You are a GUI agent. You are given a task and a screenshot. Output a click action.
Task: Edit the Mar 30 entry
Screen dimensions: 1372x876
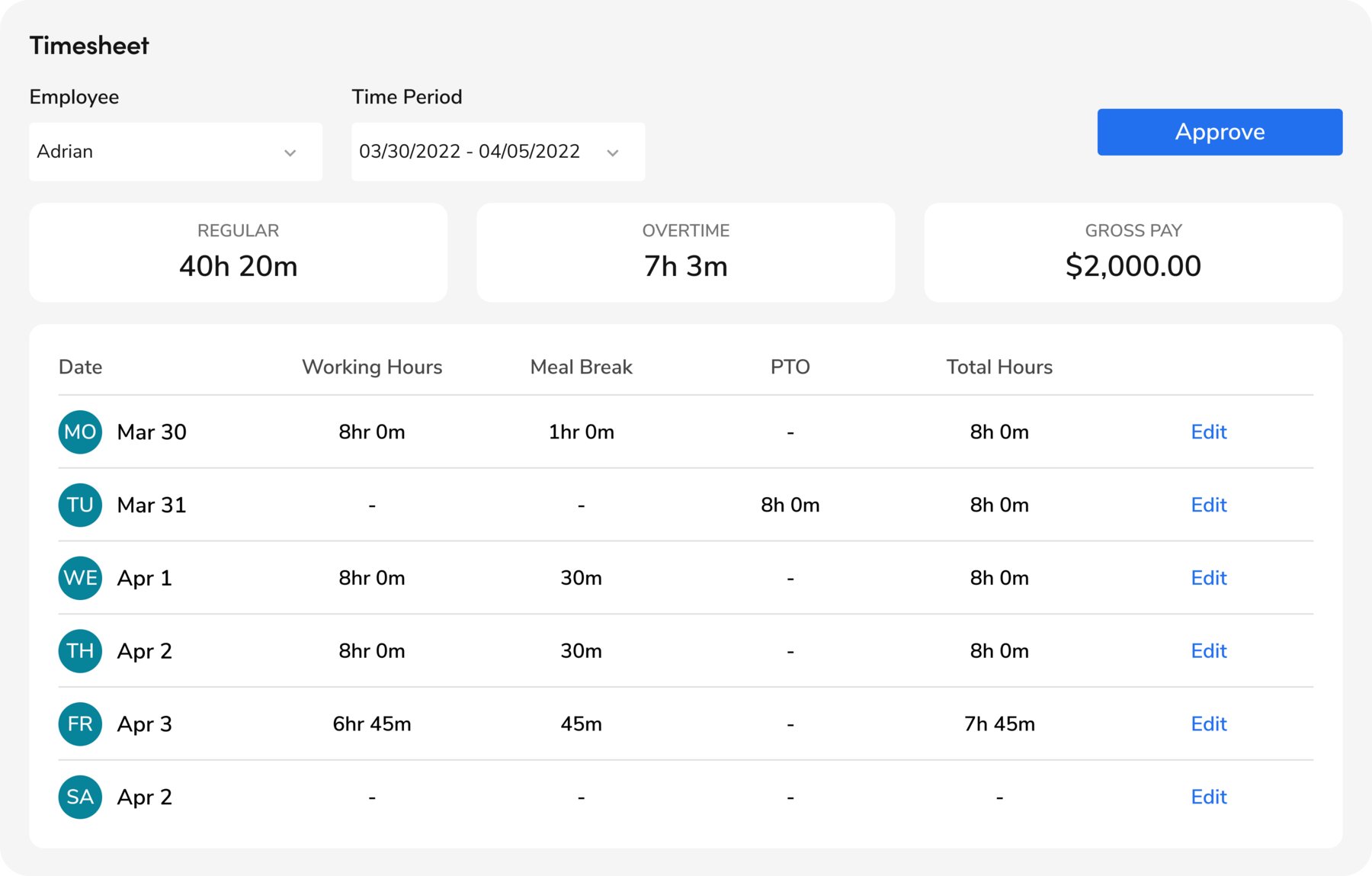1208,432
